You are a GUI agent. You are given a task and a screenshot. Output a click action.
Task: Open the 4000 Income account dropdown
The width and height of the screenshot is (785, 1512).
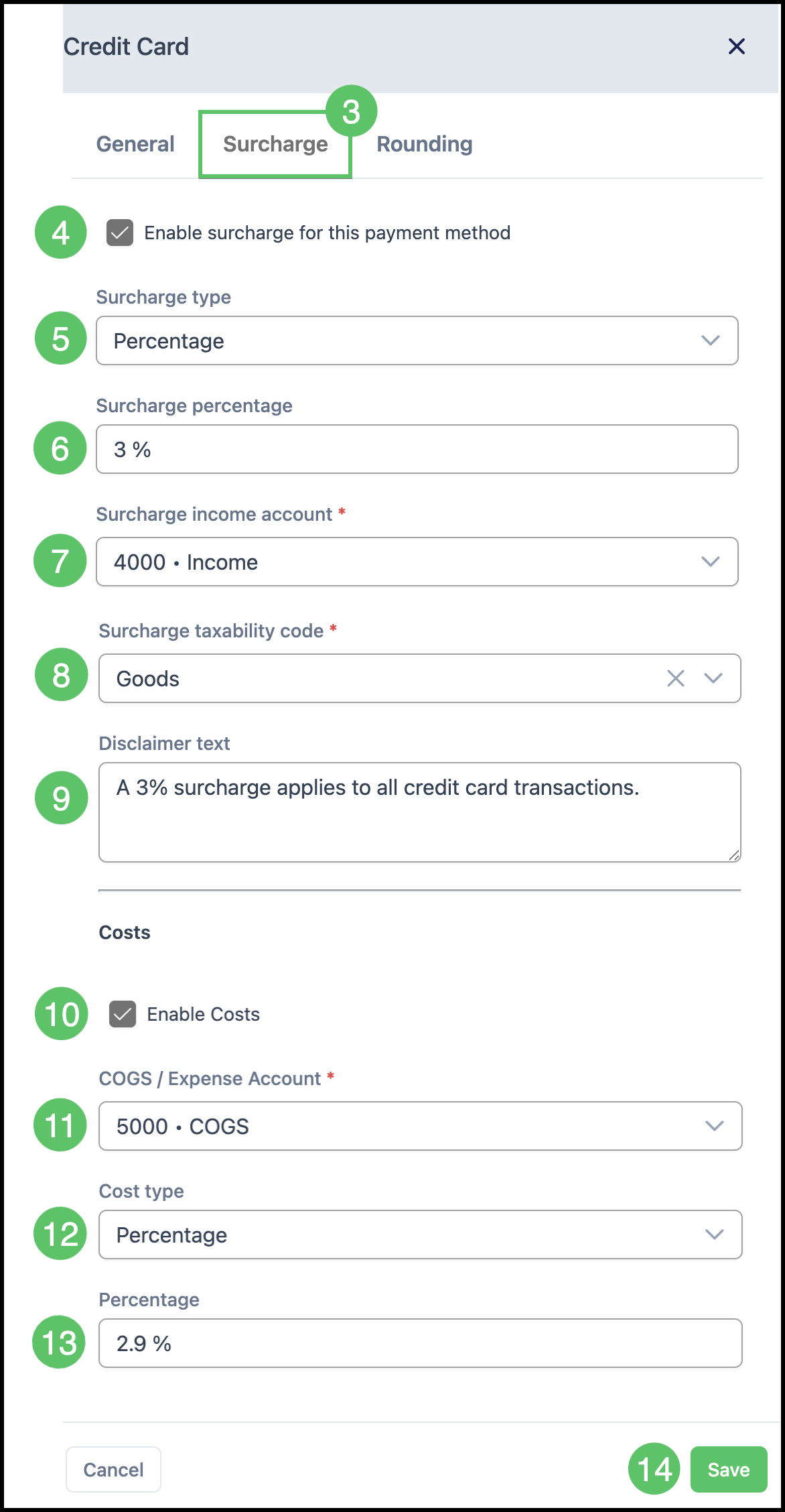click(417, 562)
